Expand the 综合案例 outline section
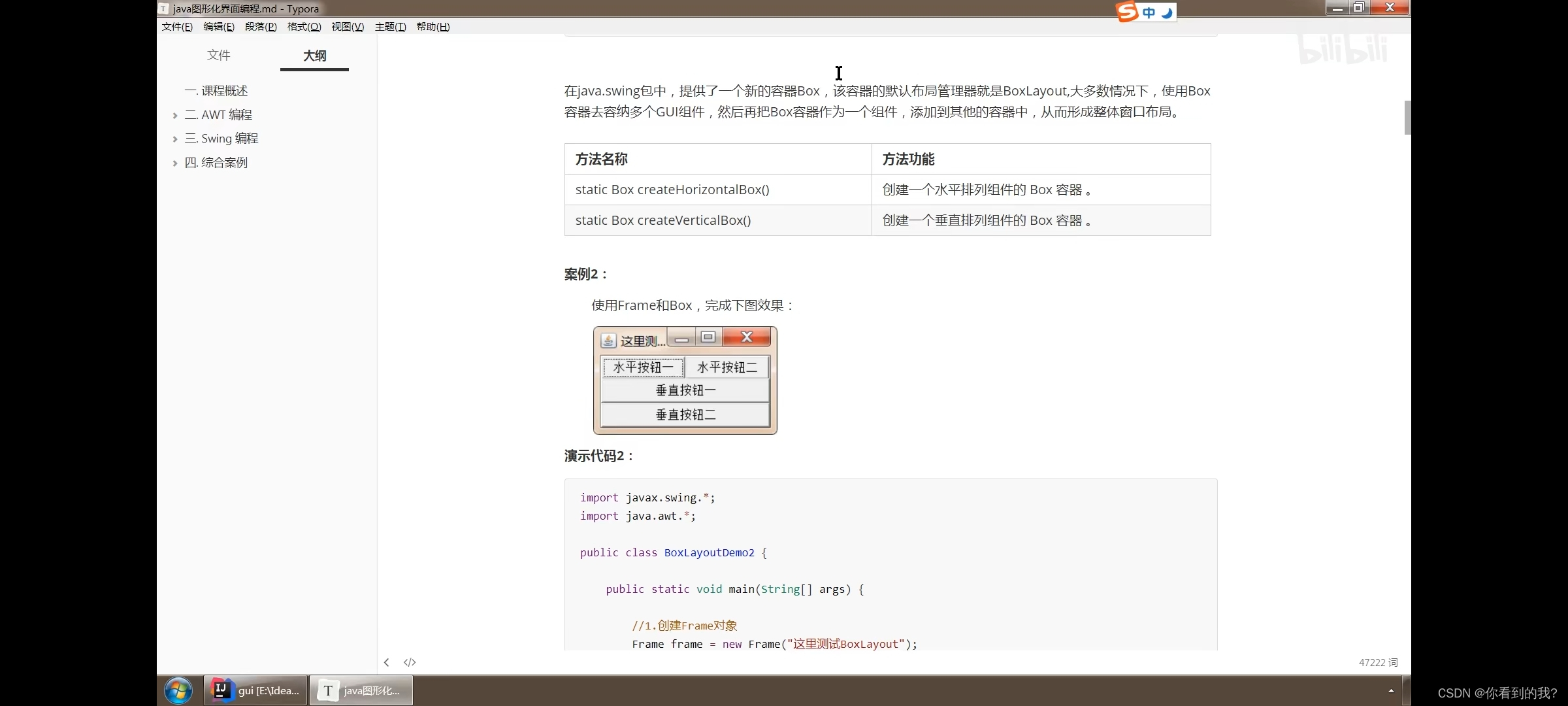 pyautogui.click(x=175, y=163)
